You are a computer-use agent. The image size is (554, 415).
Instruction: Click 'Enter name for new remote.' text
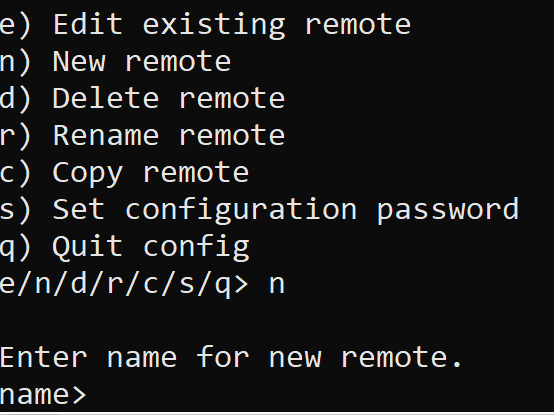[x=231, y=357]
